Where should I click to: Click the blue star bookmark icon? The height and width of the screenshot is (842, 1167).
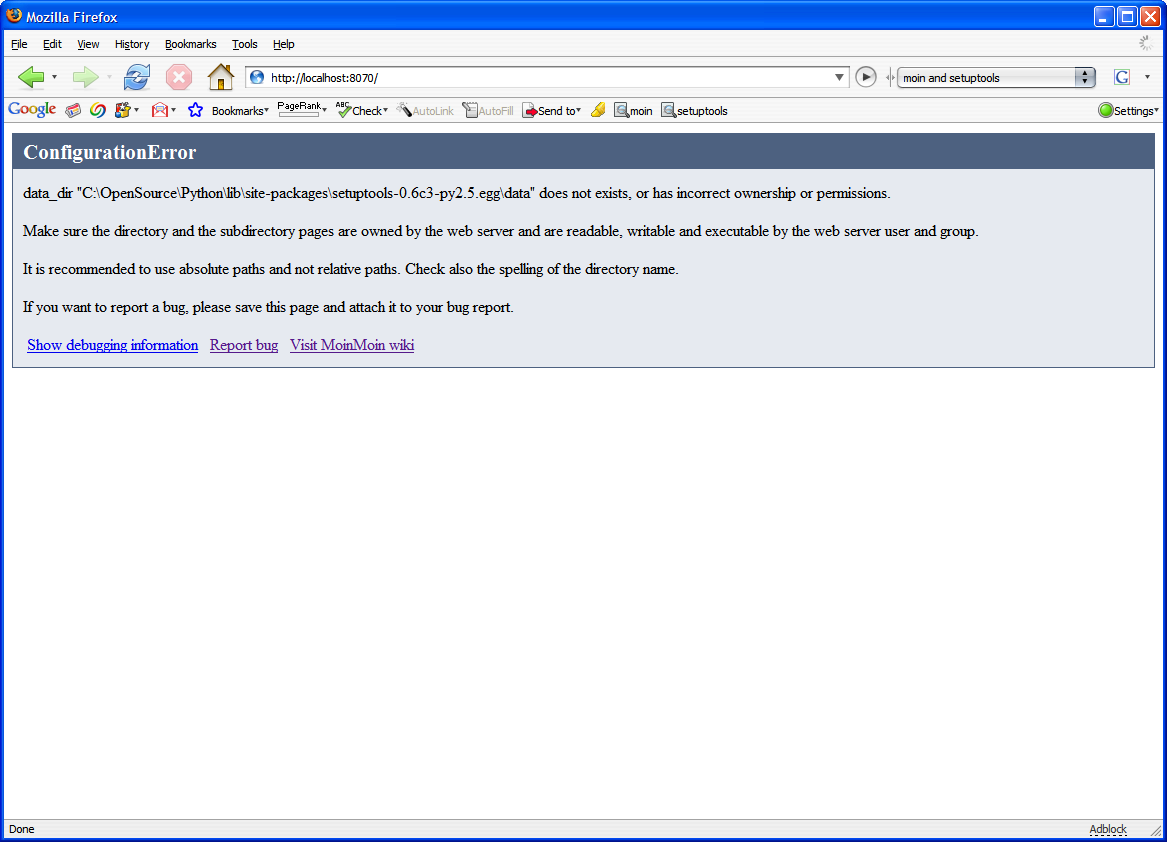(x=195, y=110)
